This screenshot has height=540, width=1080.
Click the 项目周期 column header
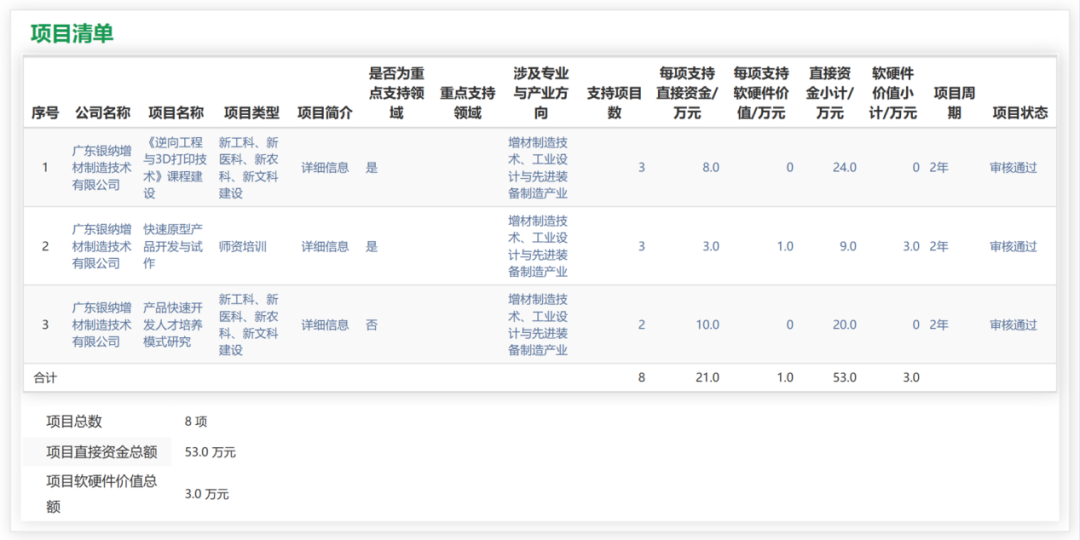tap(953, 103)
